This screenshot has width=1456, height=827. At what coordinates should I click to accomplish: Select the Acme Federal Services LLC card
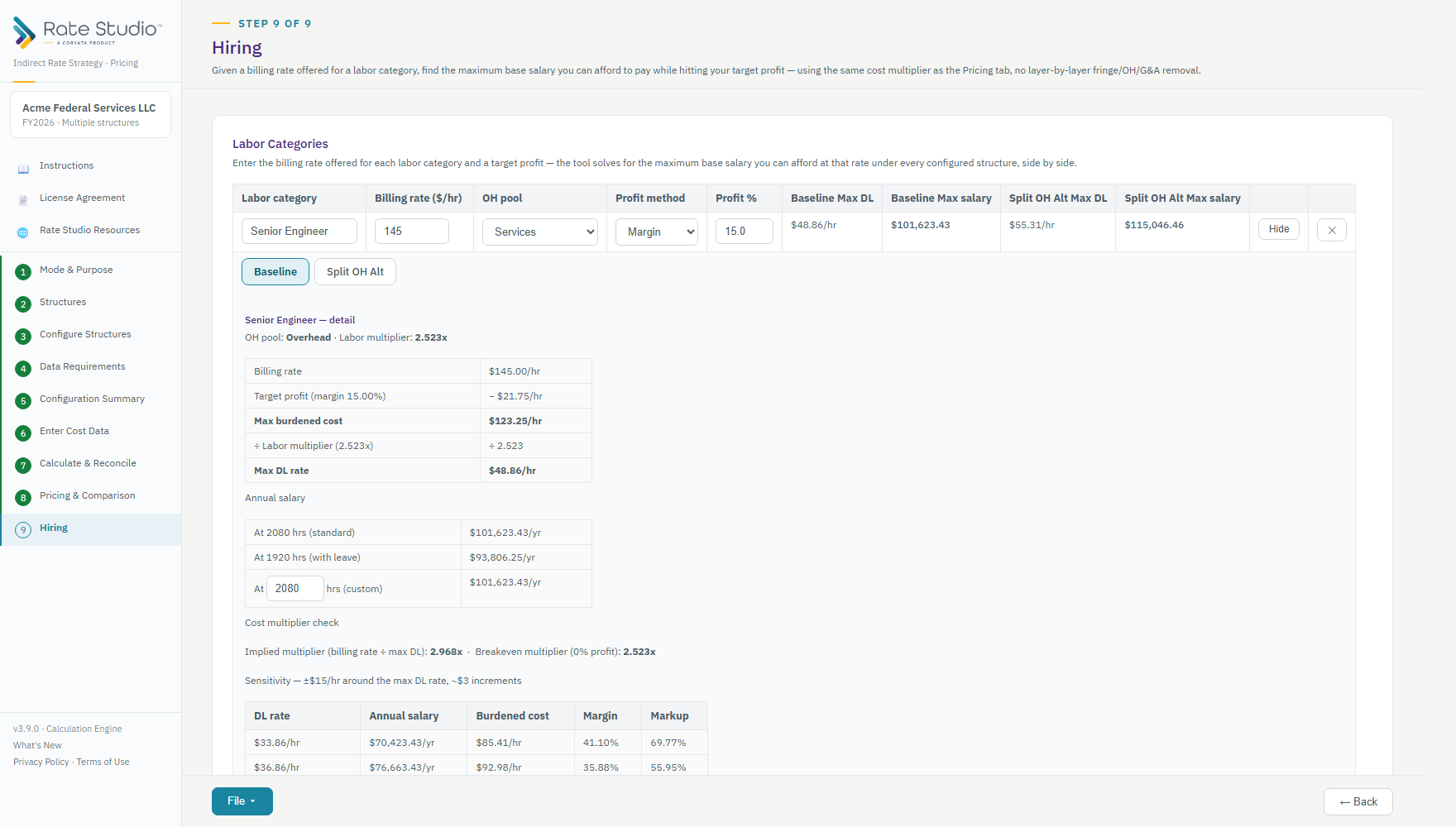click(90, 114)
